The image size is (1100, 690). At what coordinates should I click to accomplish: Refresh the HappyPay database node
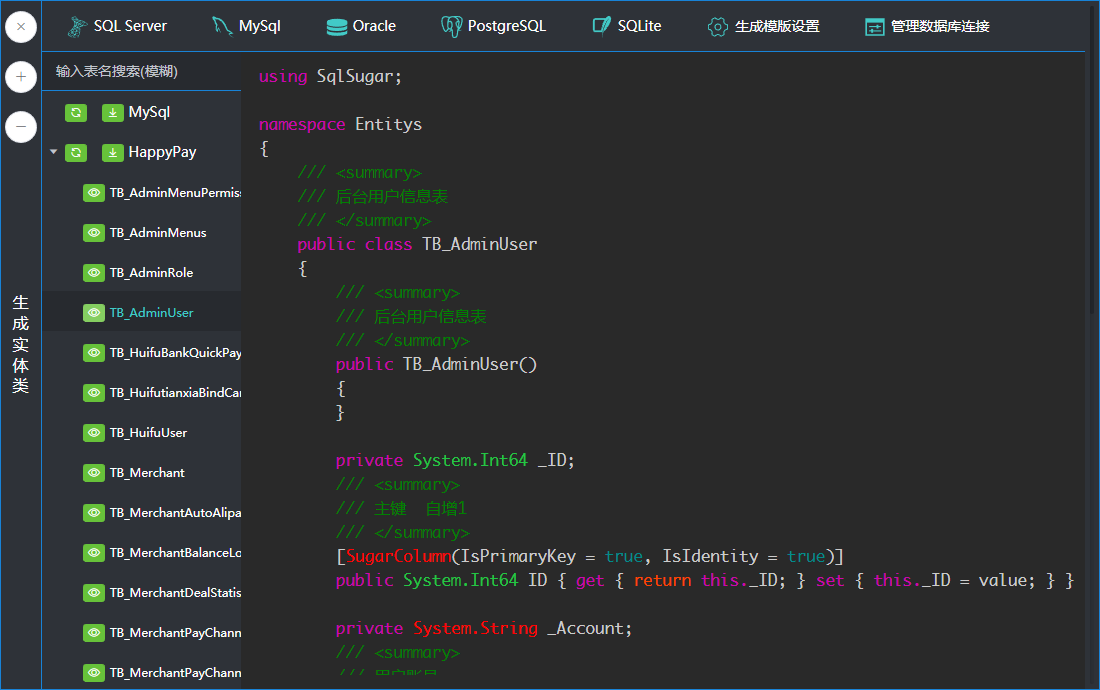point(76,153)
